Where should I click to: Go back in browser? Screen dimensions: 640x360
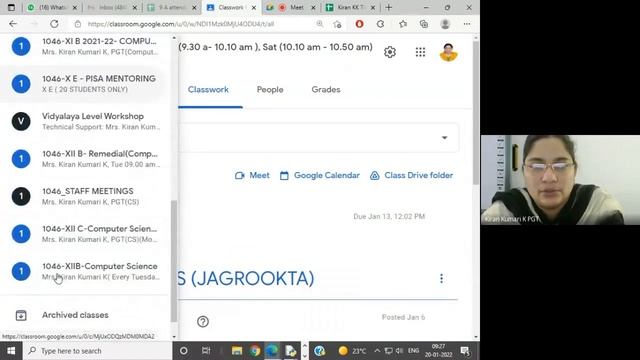pyautogui.click(x=13, y=24)
